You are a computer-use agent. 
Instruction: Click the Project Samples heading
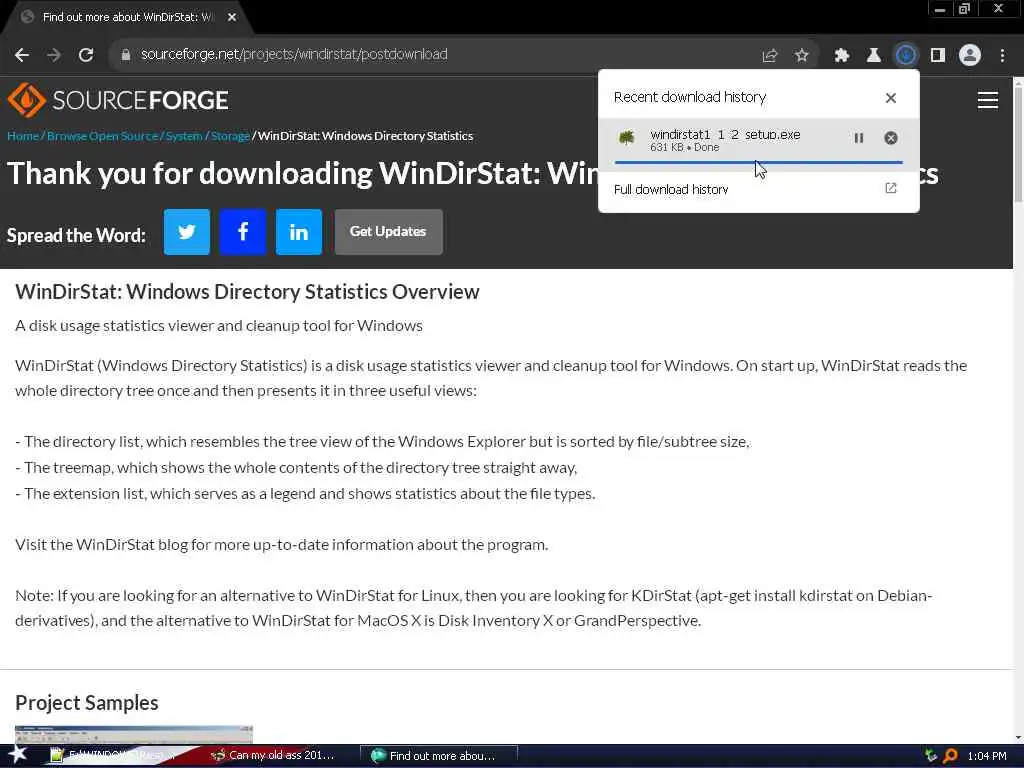coord(87,703)
